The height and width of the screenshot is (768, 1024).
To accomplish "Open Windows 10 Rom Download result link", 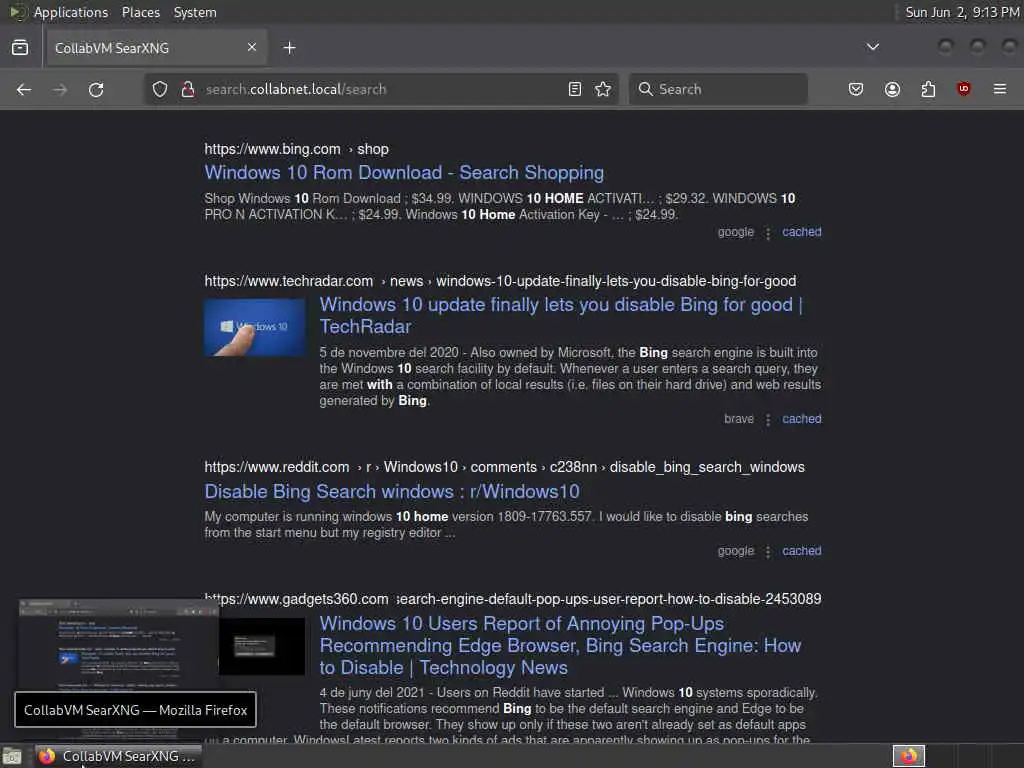I will pos(404,172).
